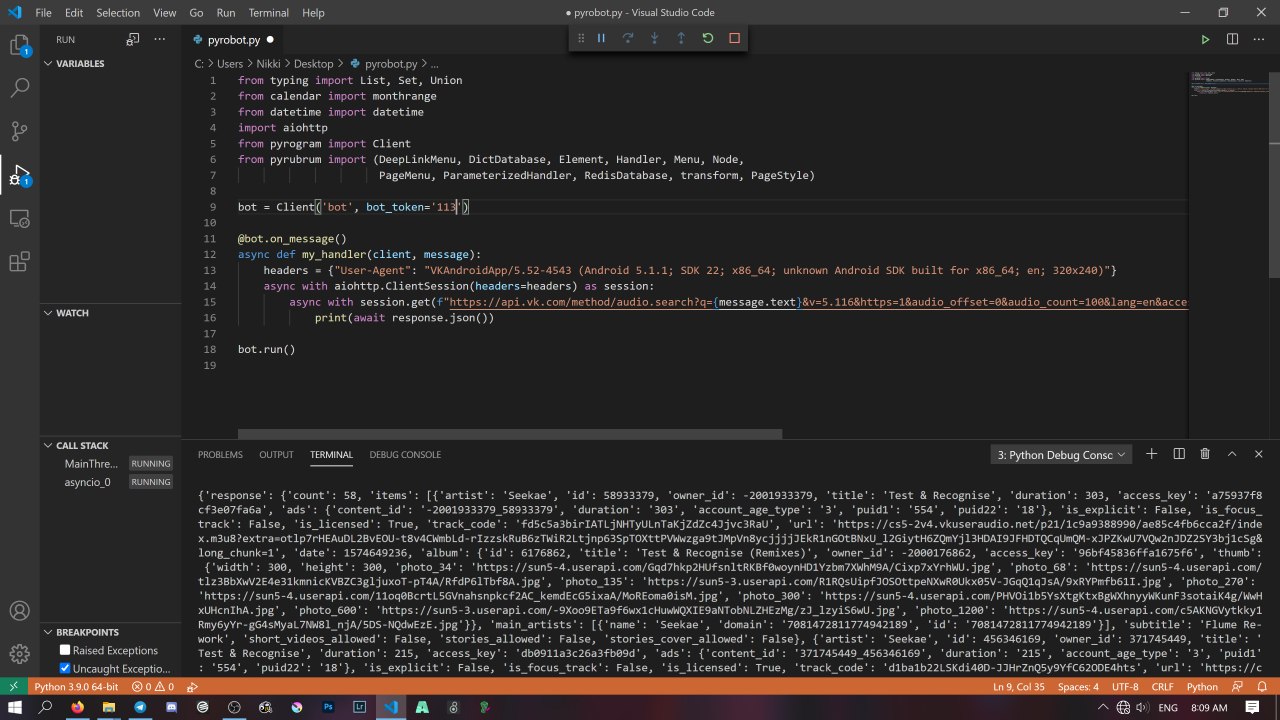Viewport: 1280px width, 720px height.
Task: Stop the debugging session
Action: [x=734, y=38]
